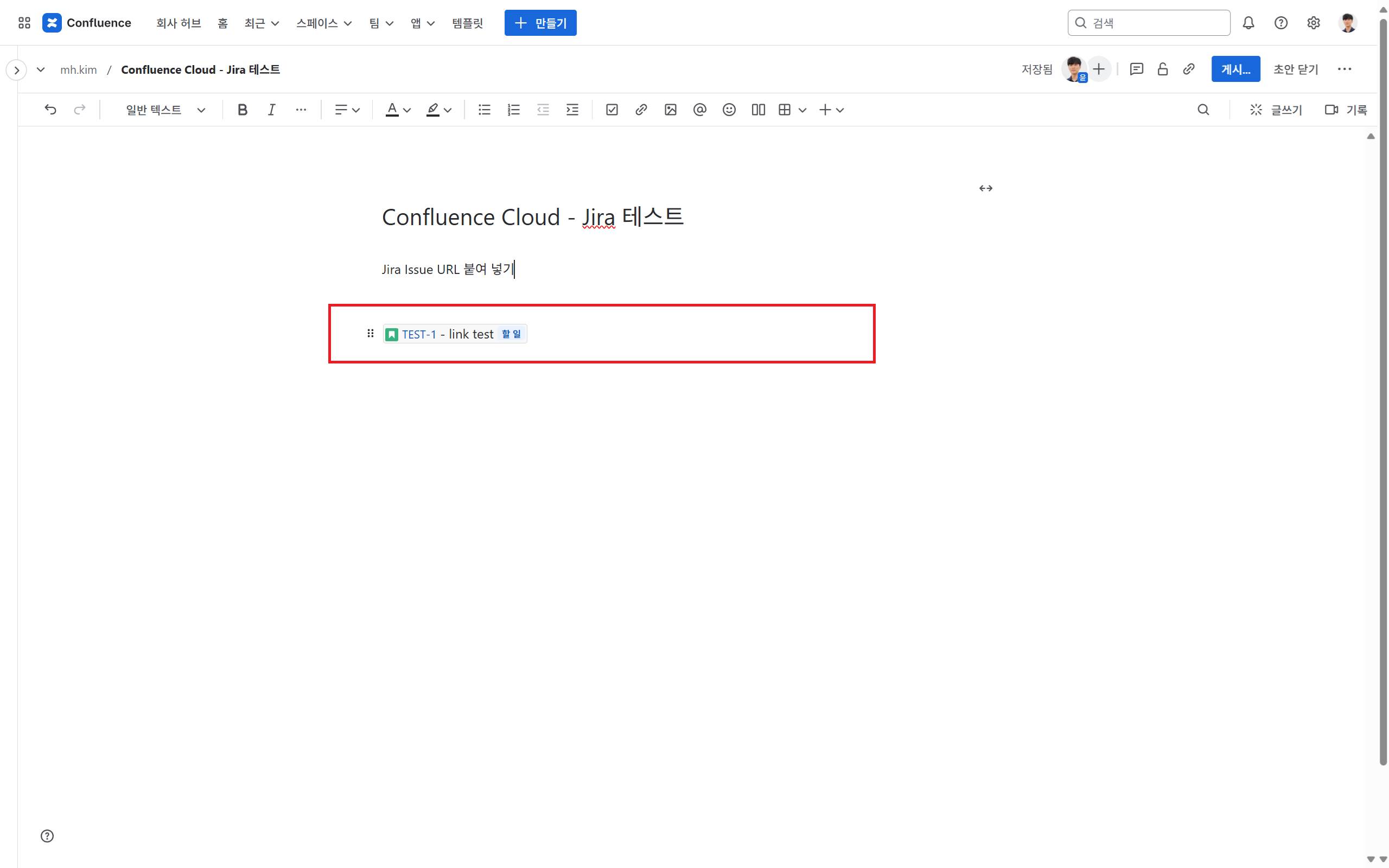Open the more actions ellipsis menu
Viewport: 1389px width, 868px height.
click(x=1344, y=69)
